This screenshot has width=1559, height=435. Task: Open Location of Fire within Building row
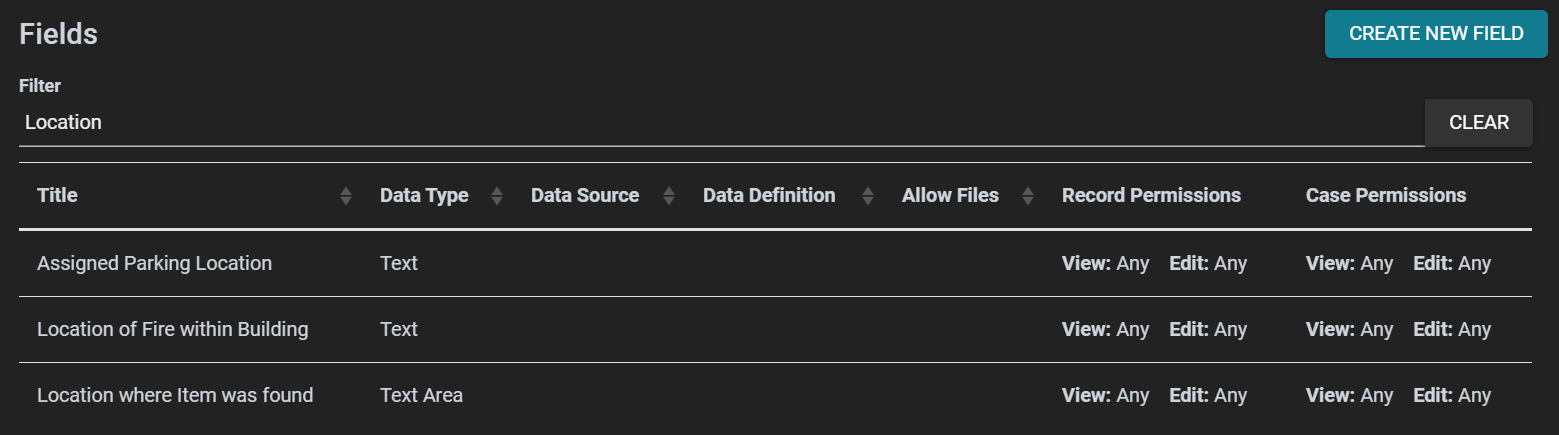[775, 329]
